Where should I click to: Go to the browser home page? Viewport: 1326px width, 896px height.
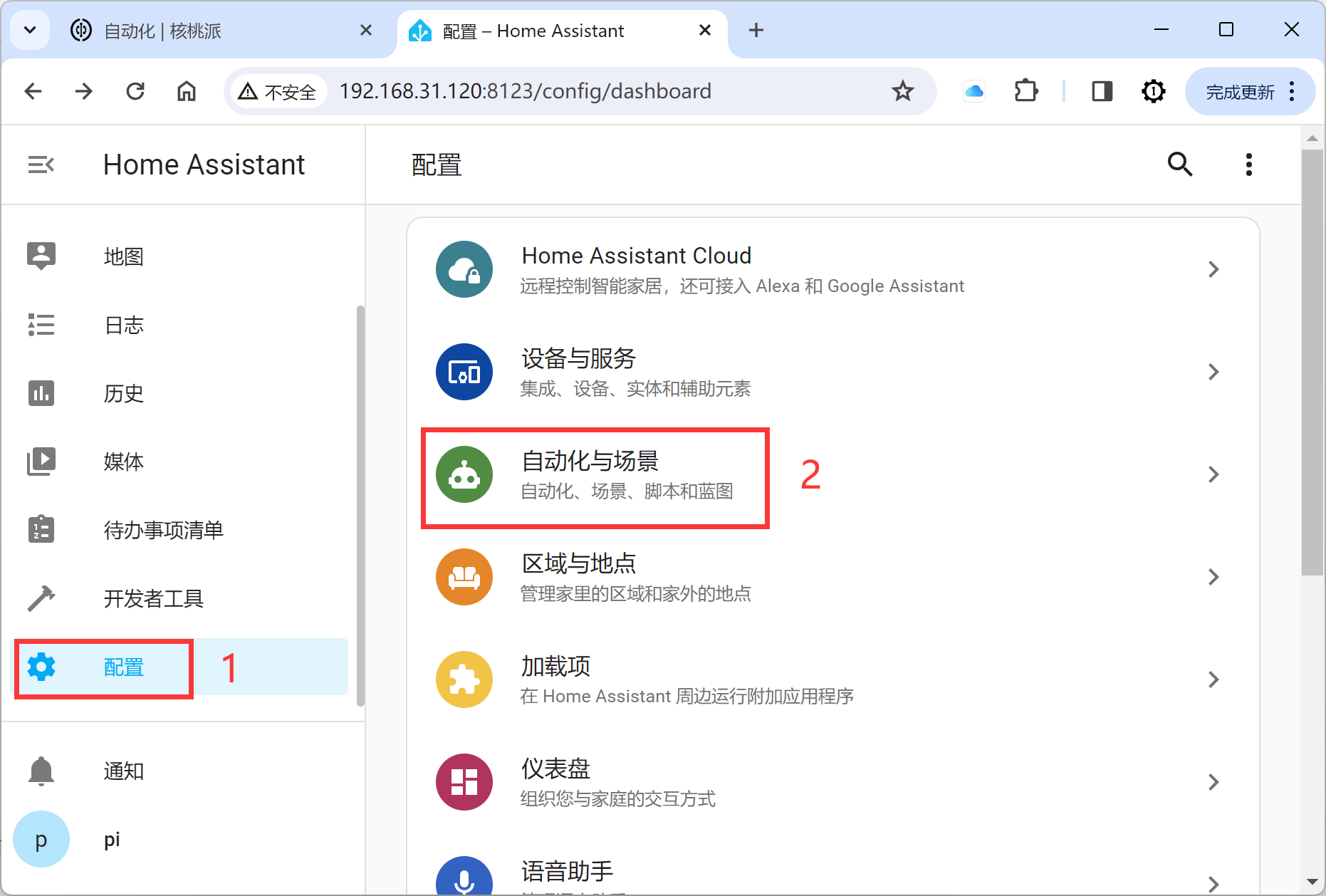[187, 91]
